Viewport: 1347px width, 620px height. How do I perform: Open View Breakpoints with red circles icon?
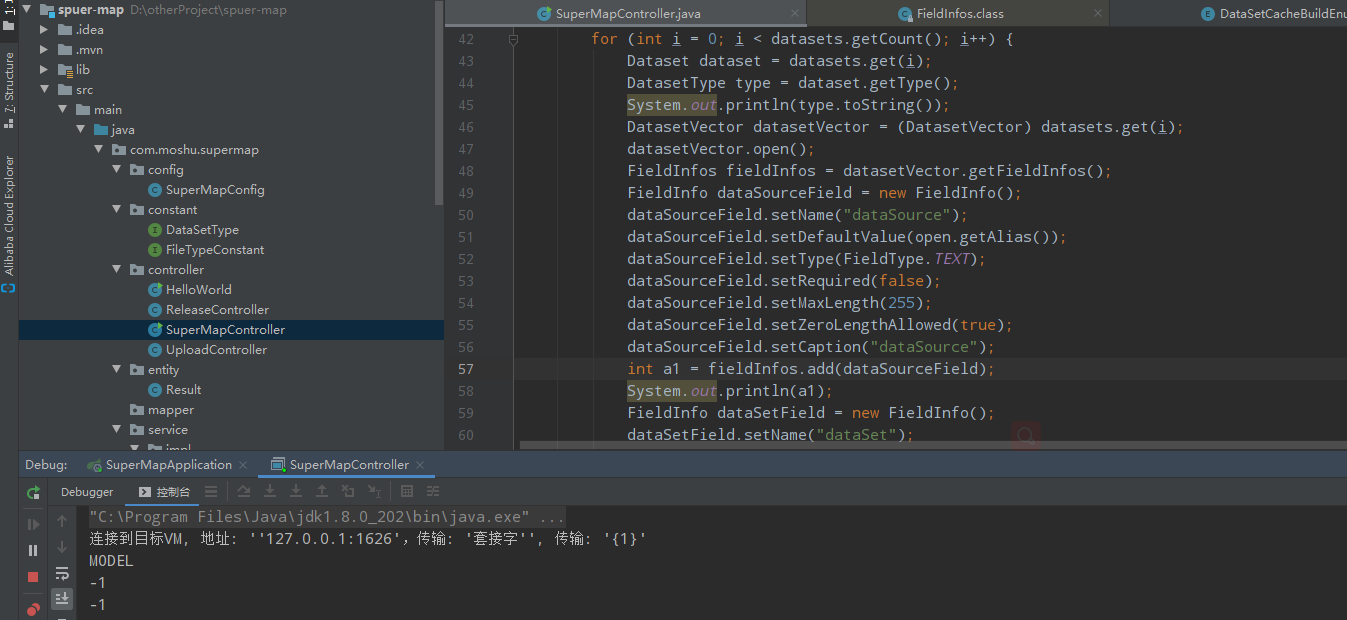coord(33,607)
